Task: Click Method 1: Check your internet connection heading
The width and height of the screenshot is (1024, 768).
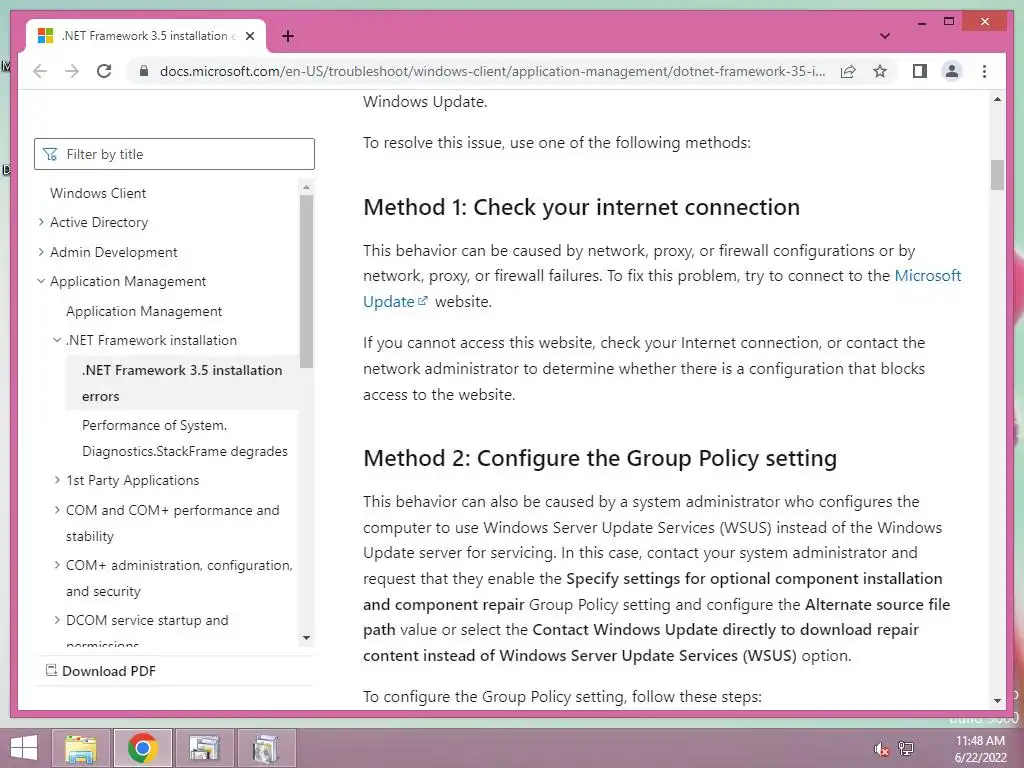Action: [x=581, y=207]
